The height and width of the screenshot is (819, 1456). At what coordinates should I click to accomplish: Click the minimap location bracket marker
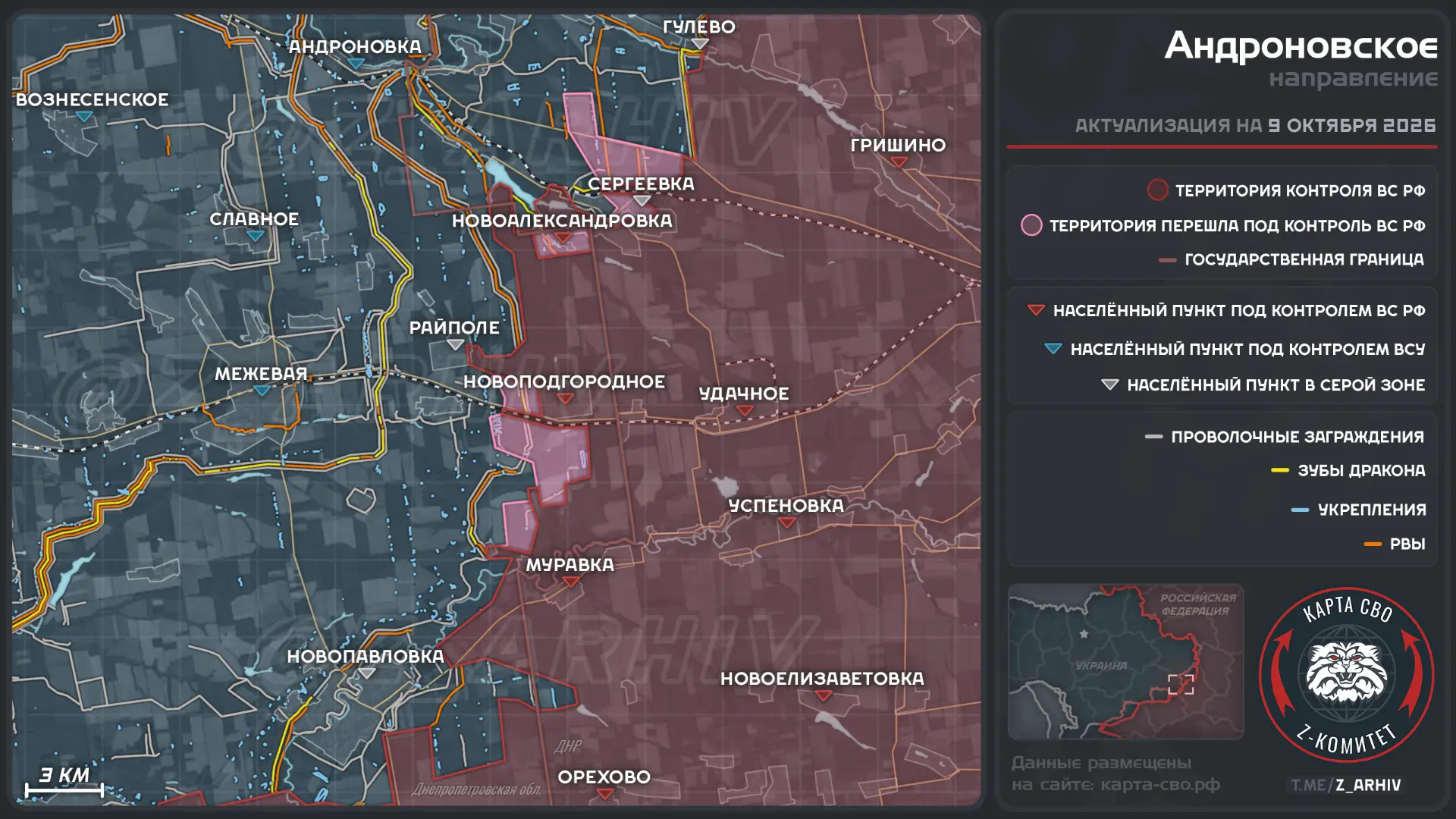pos(1181,685)
